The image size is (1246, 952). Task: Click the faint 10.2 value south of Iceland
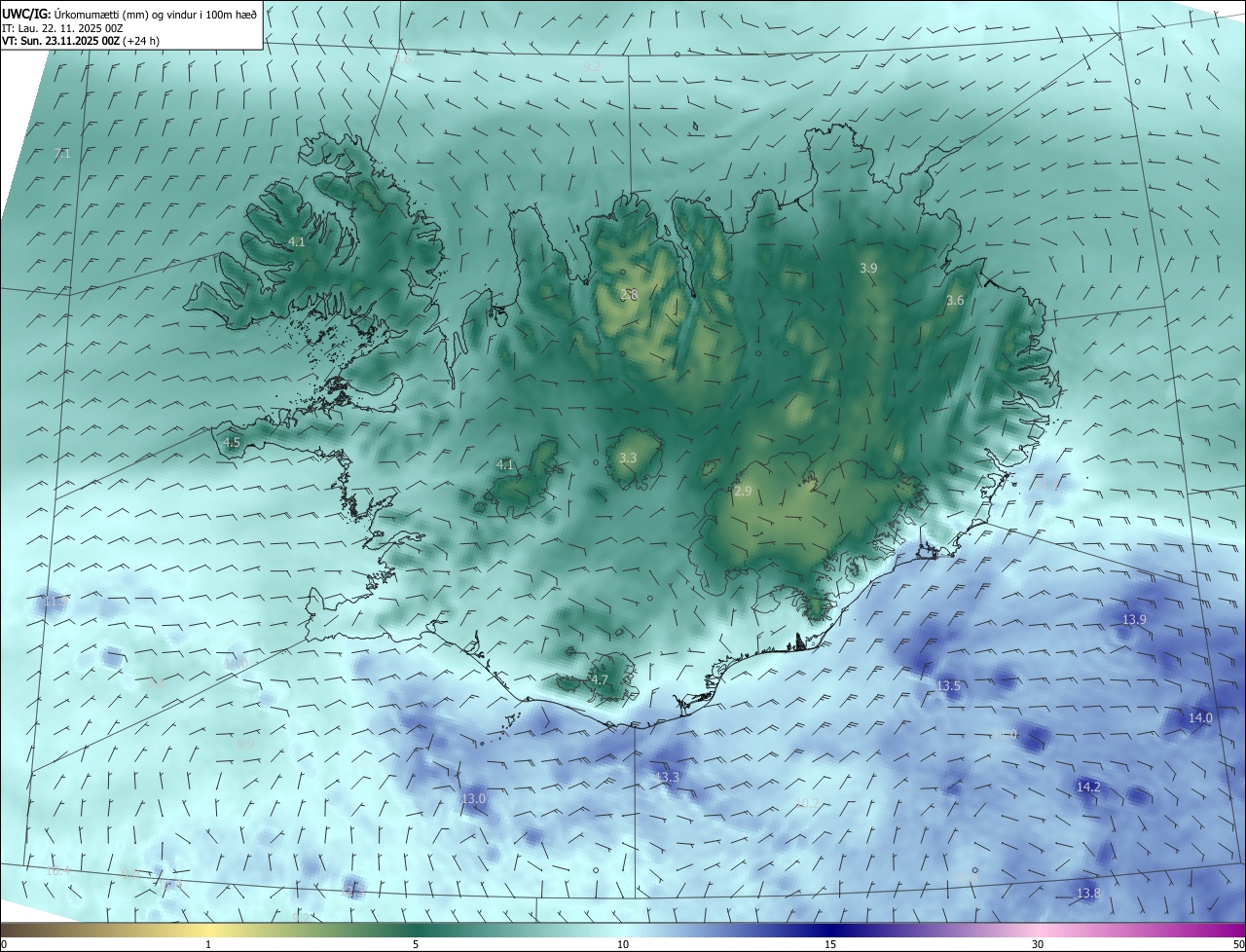[x=808, y=803]
